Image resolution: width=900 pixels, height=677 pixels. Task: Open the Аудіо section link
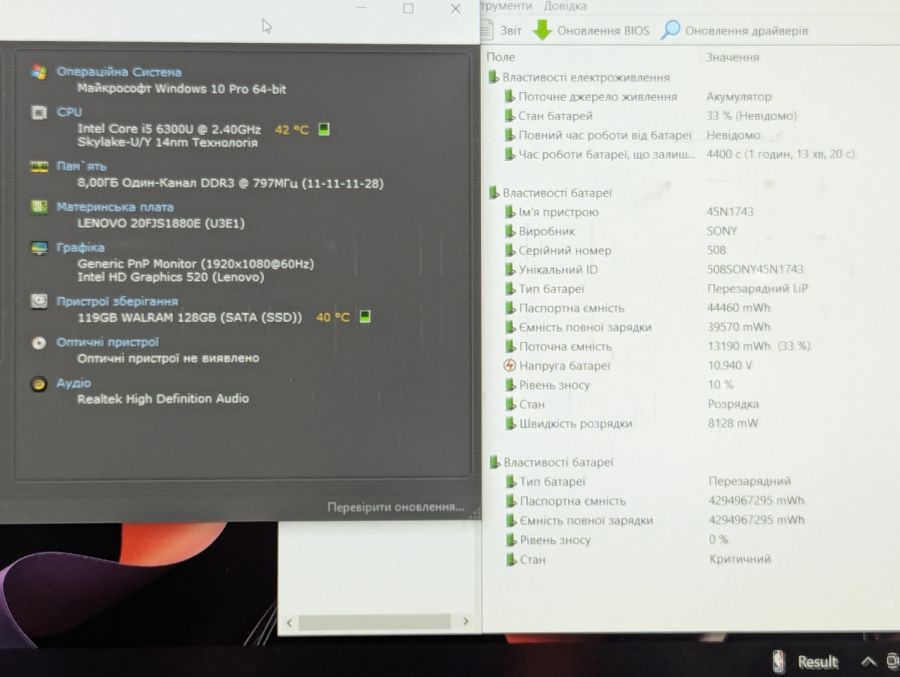click(73, 383)
